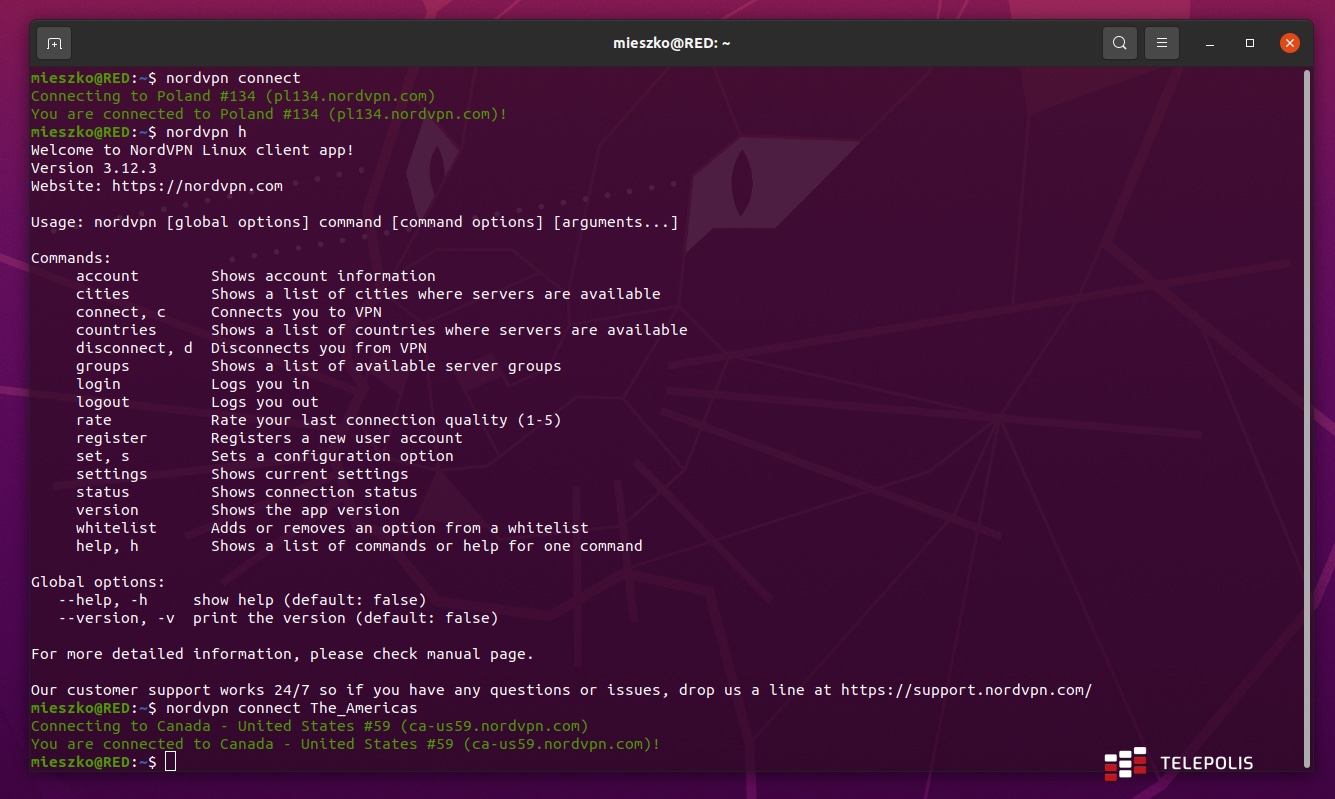
Task: Click the terminal's vertical scrollbar
Action: pyautogui.click(x=1307, y=400)
